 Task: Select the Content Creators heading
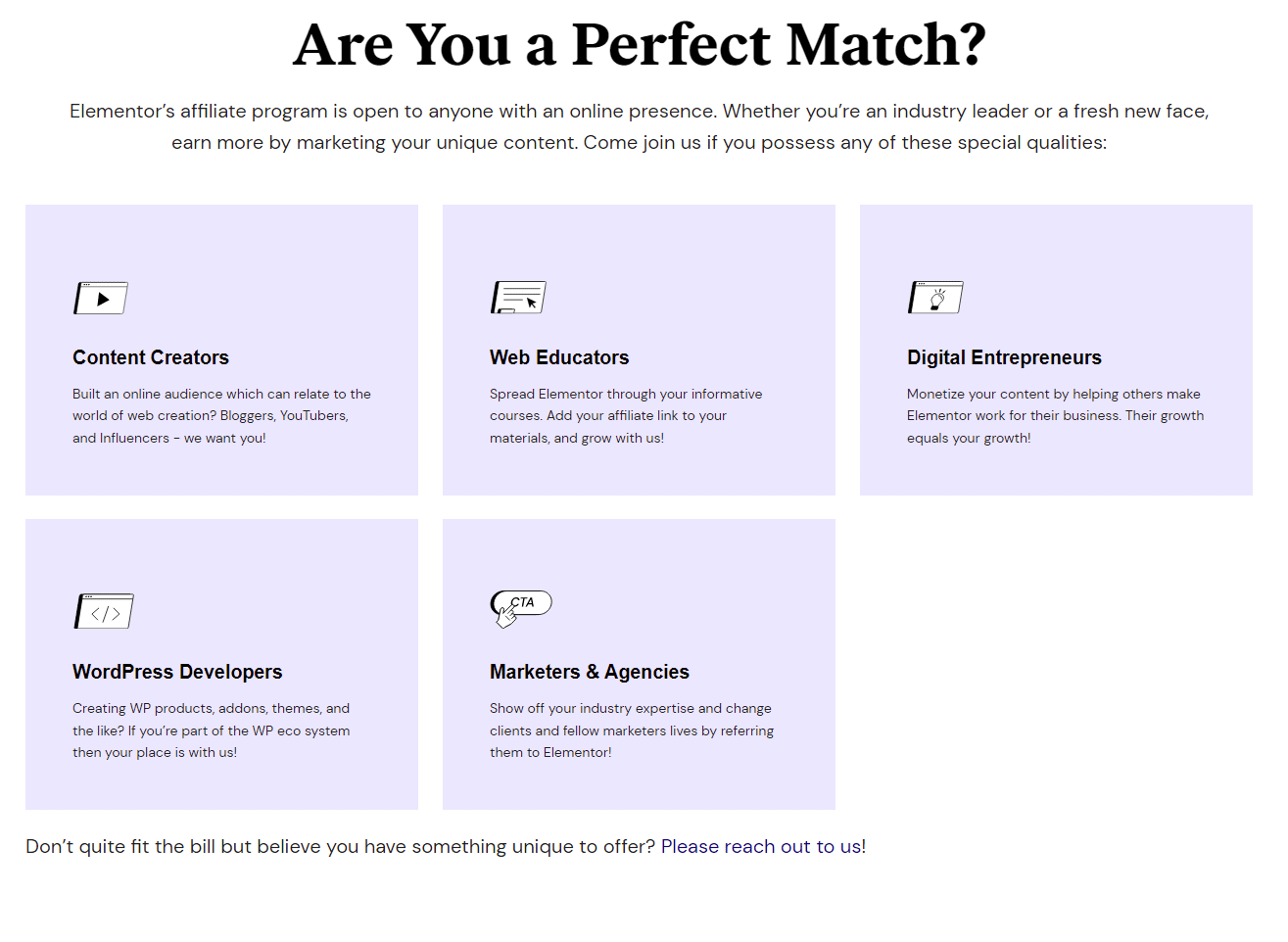click(x=151, y=357)
